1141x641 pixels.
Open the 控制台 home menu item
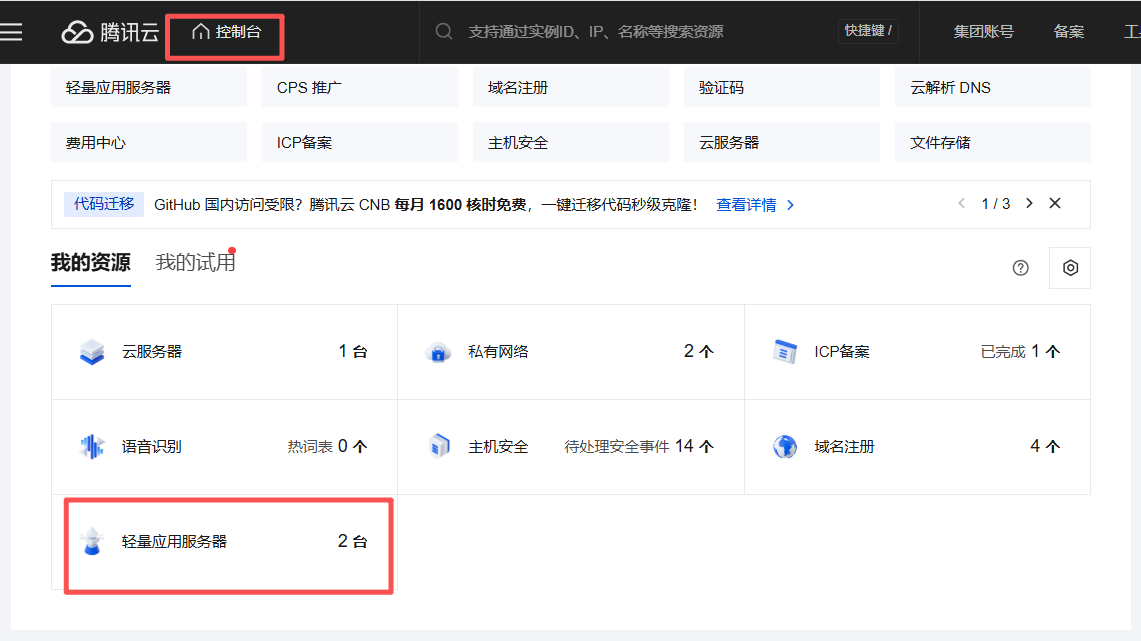point(227,32)
